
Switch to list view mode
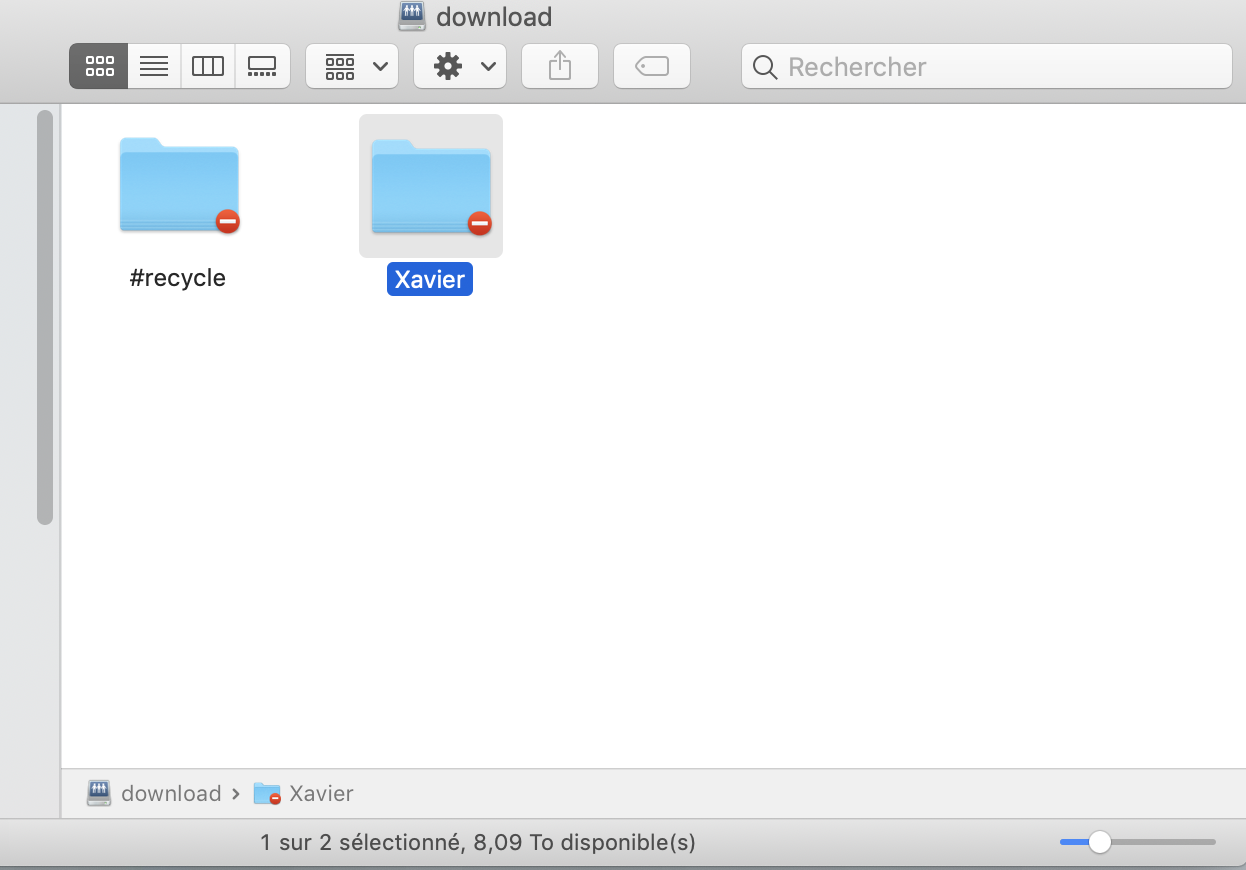pyautogui.click(x=154, y=66)
